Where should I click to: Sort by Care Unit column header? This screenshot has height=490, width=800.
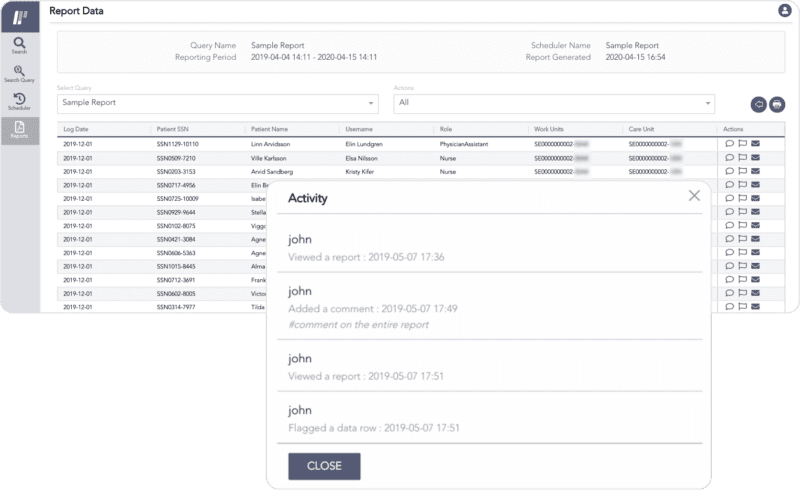pos(641,129)
